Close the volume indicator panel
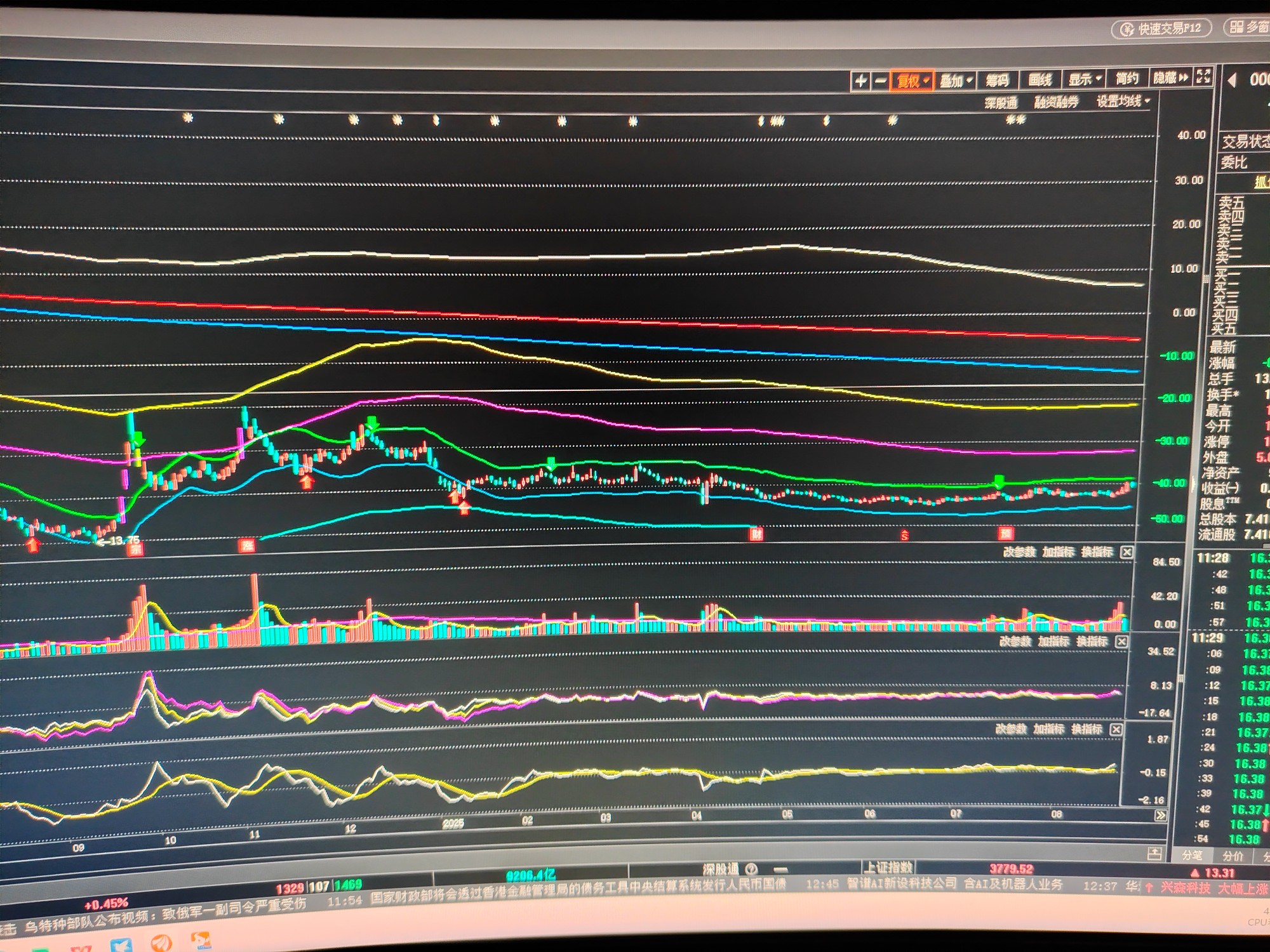 point(1126,552)
